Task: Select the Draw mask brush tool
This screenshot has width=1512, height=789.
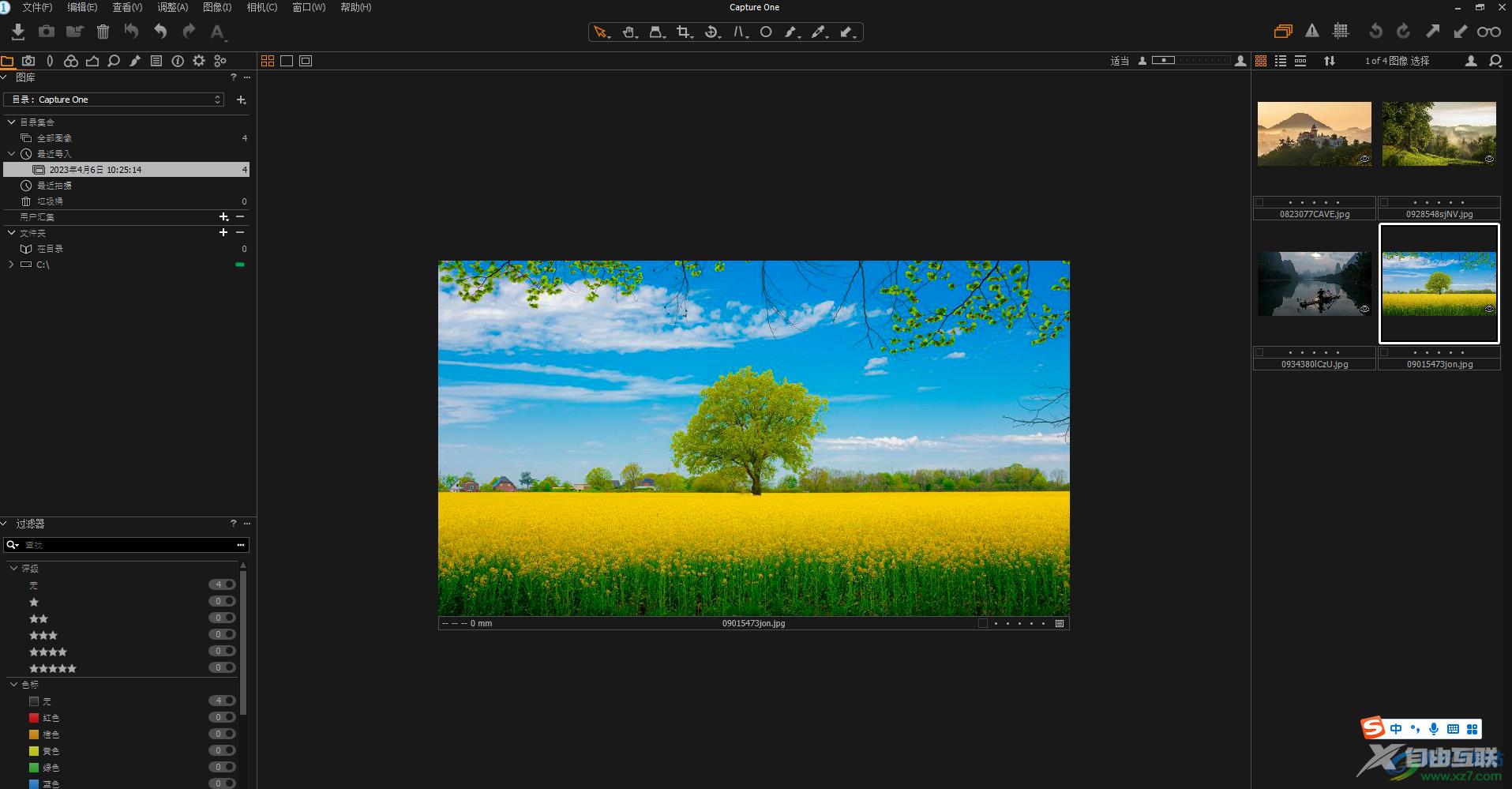Action: [x=792, y=32]
